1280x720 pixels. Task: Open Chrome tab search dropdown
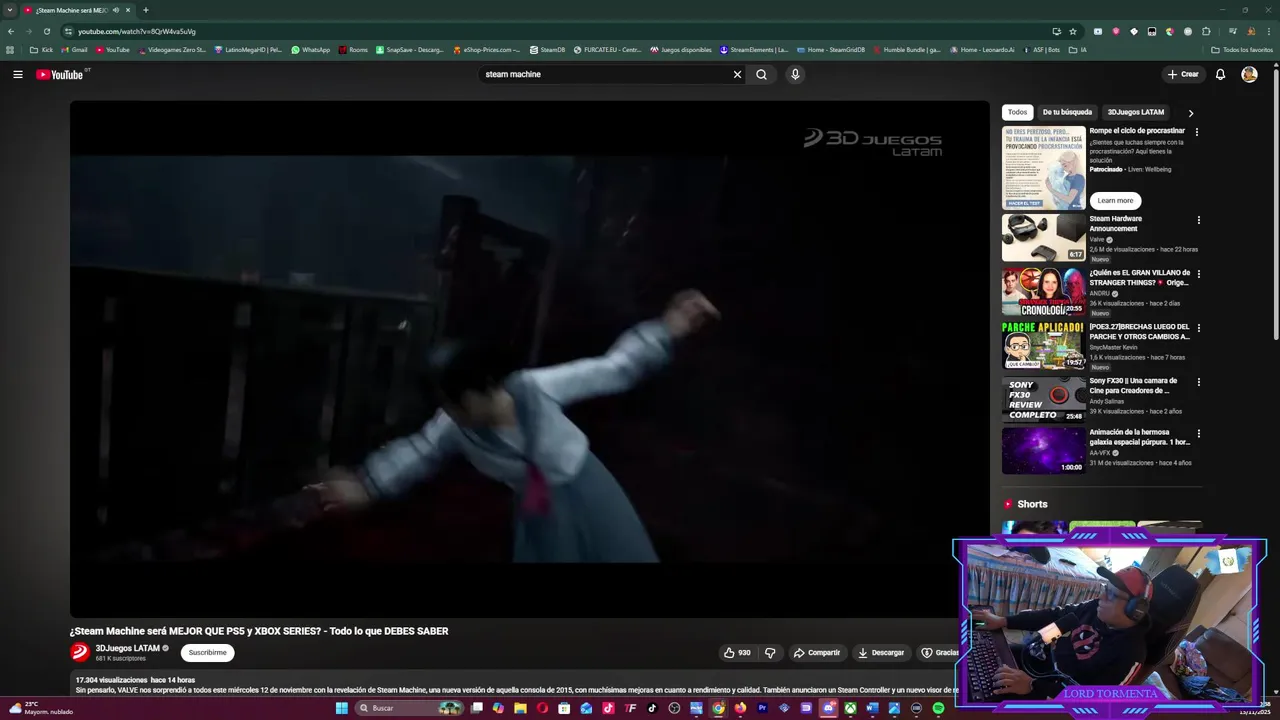[x=11, y=10]
